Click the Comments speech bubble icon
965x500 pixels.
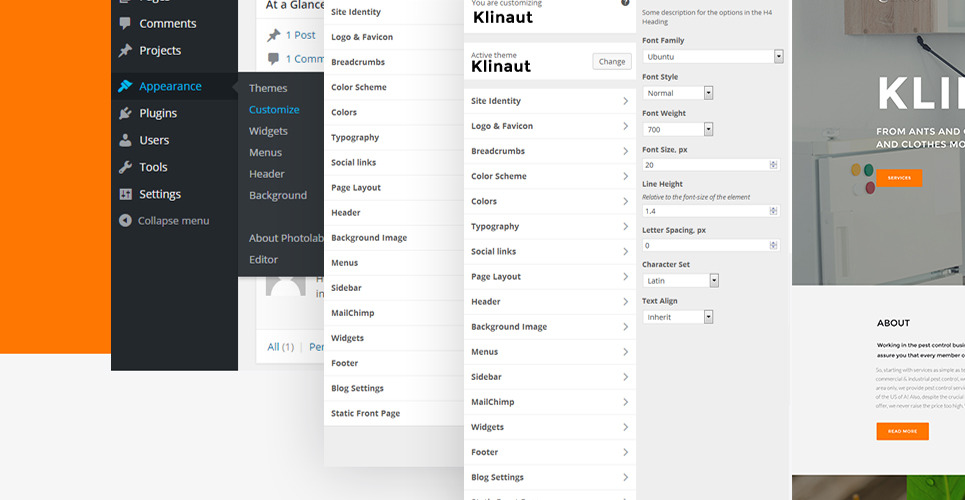pyautogui.click(x=125, y=23)
